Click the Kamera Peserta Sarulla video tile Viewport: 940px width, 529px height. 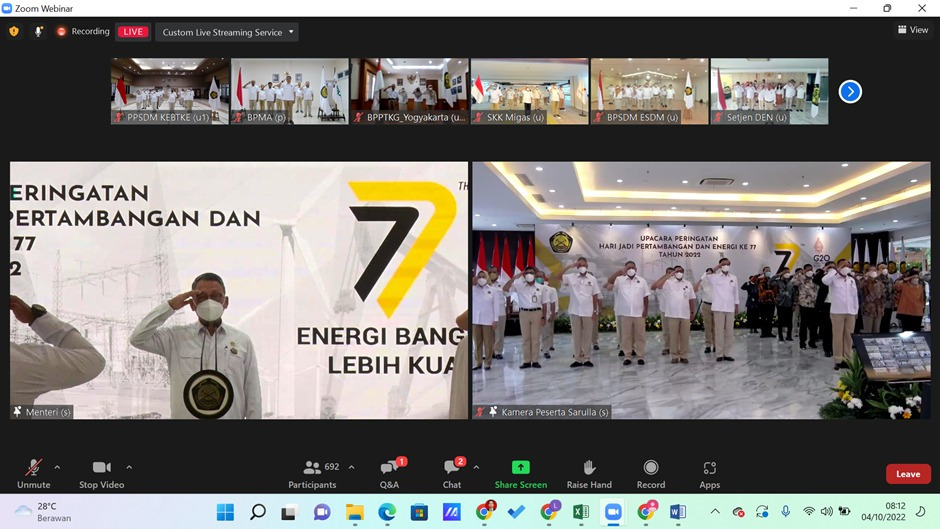point(701,290)
